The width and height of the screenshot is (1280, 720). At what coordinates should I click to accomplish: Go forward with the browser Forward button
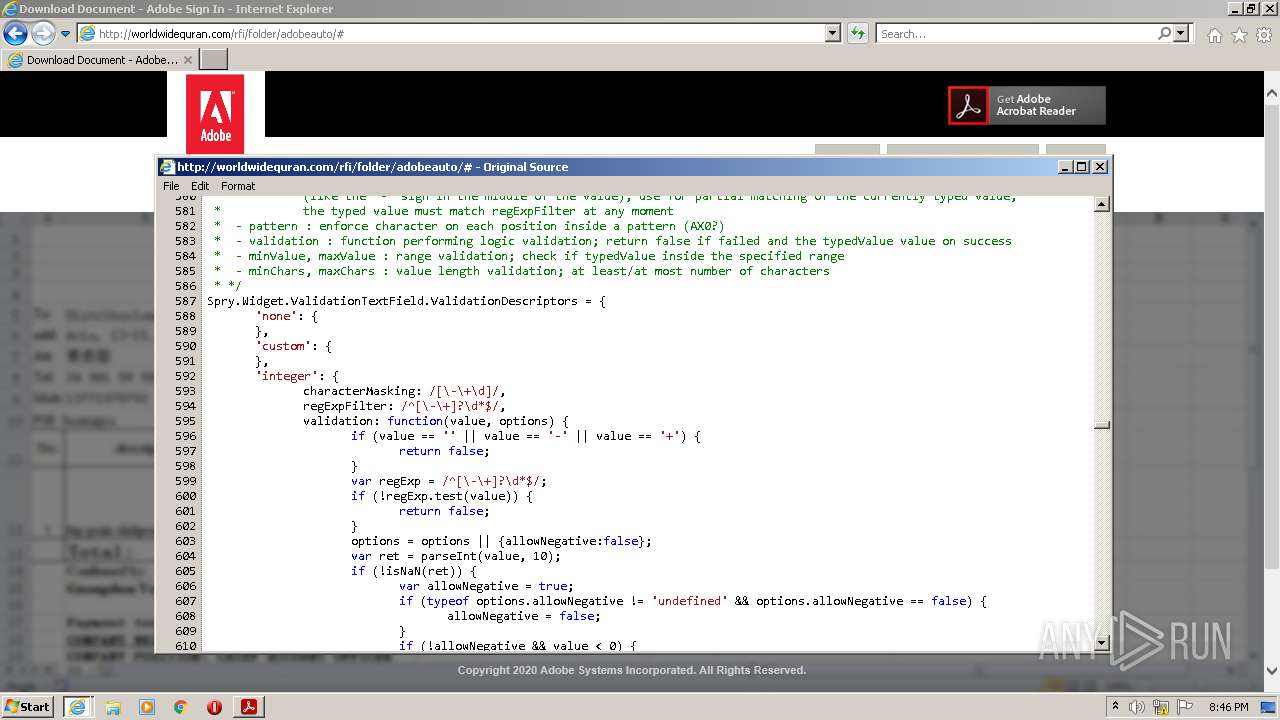43,34
